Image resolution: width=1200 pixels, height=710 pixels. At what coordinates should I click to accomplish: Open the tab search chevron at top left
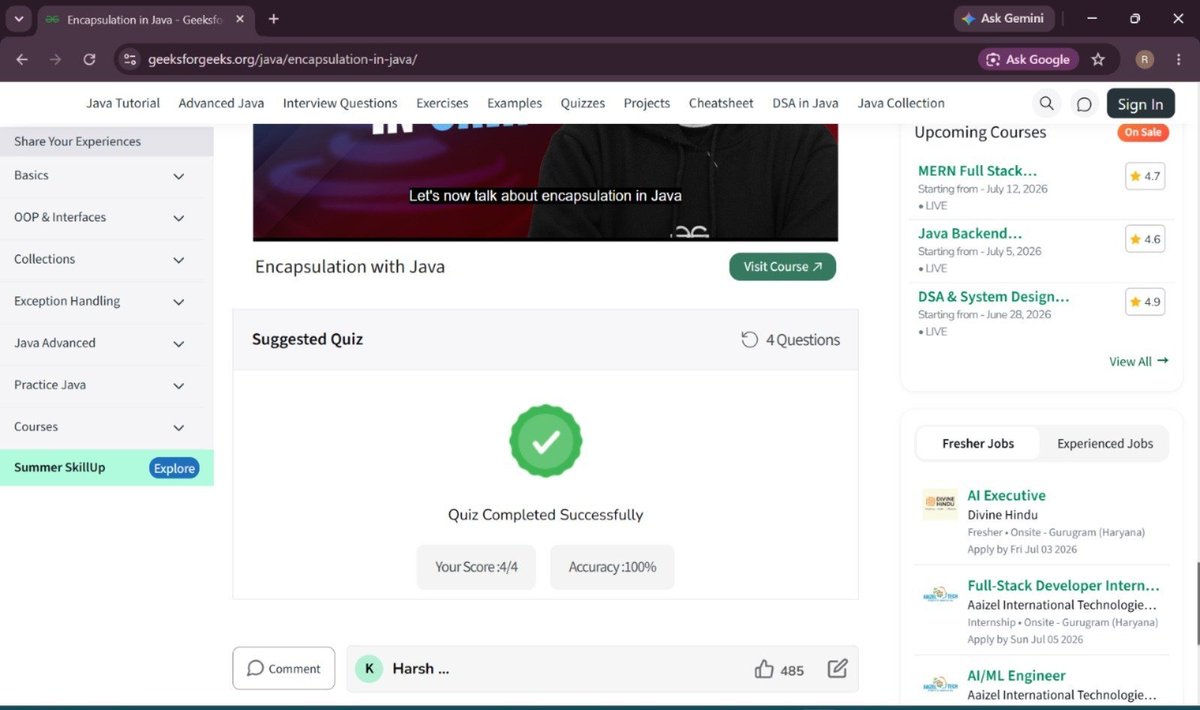(x=17, y=18)
